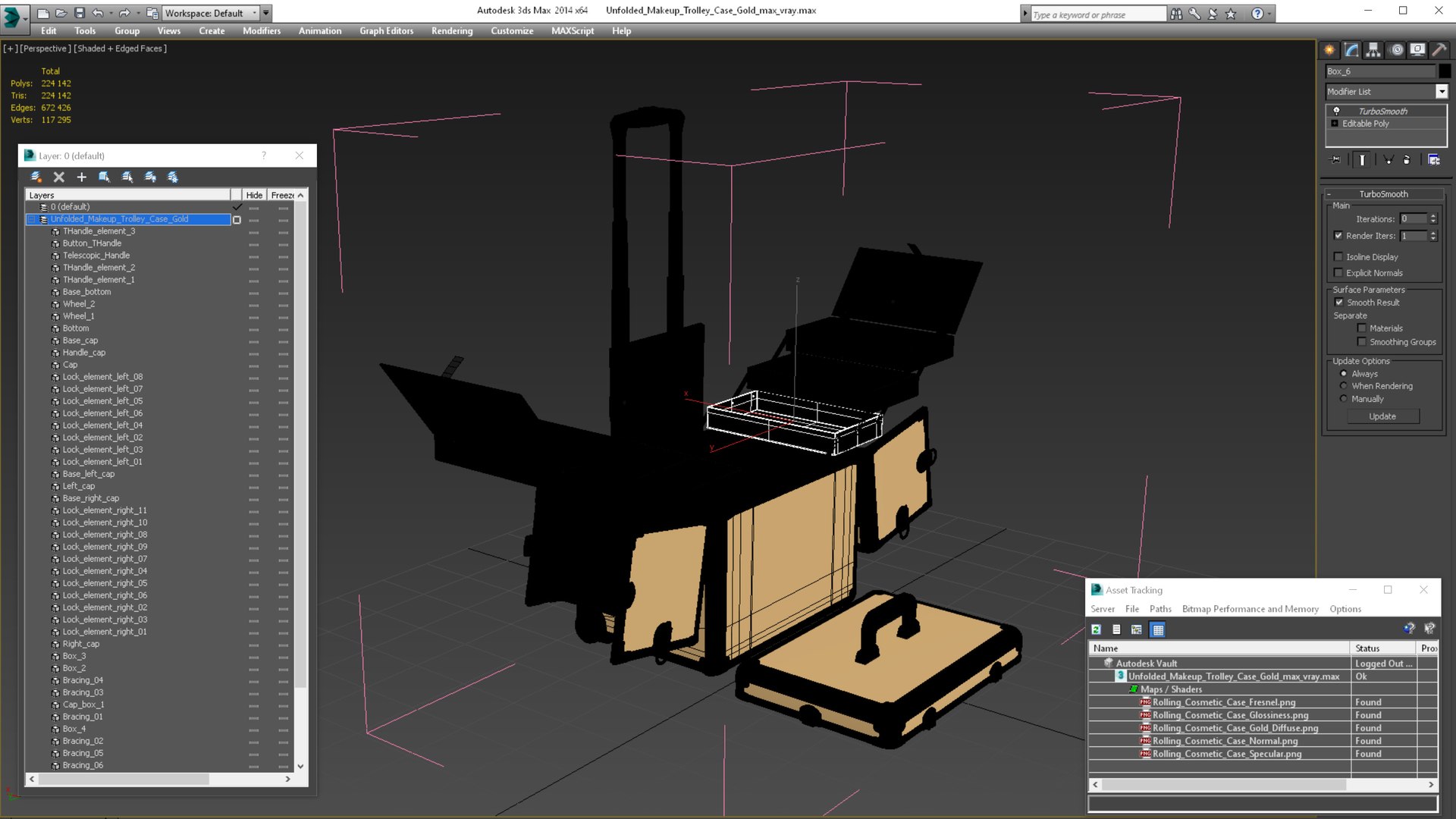Click Delete layer X icon
Viewport: 1456px width, 819px height.
[59, 177]
